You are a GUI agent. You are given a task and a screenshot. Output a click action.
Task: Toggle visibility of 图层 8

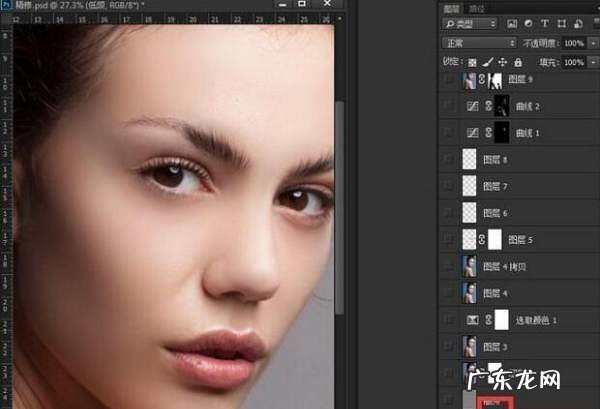click(x=448, y=159)
